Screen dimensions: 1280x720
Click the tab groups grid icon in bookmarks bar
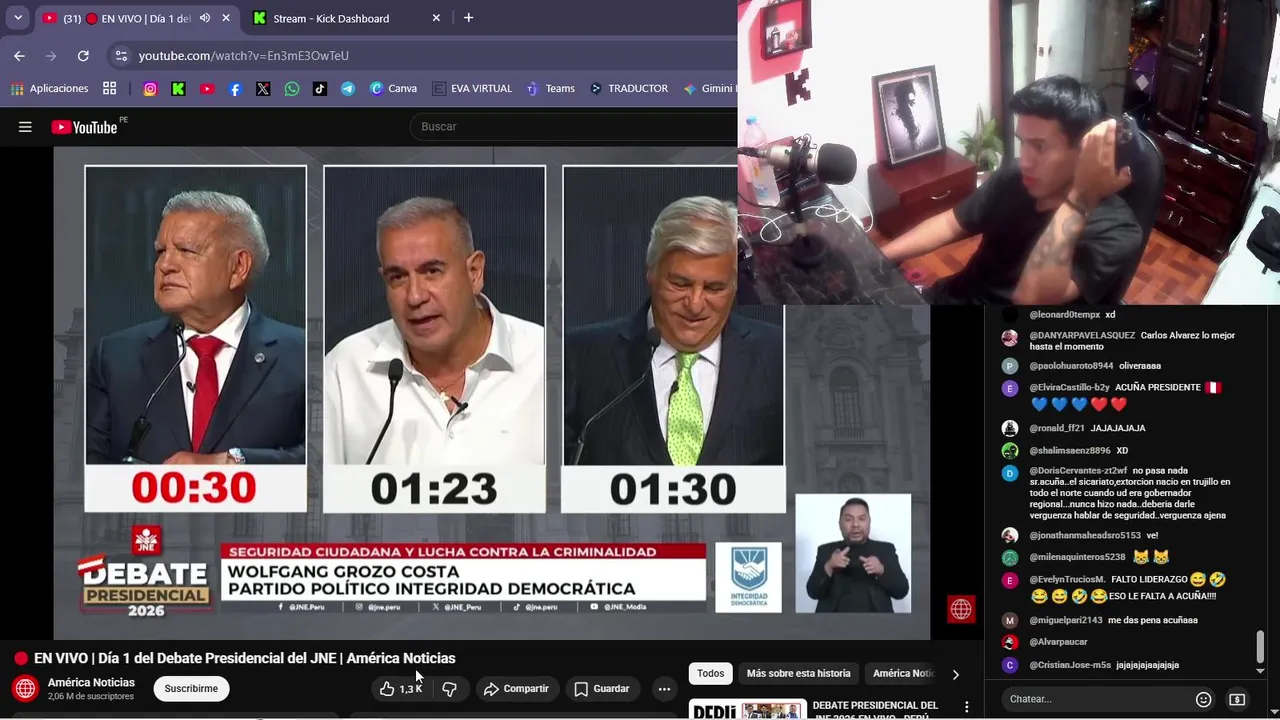(110, 89)
